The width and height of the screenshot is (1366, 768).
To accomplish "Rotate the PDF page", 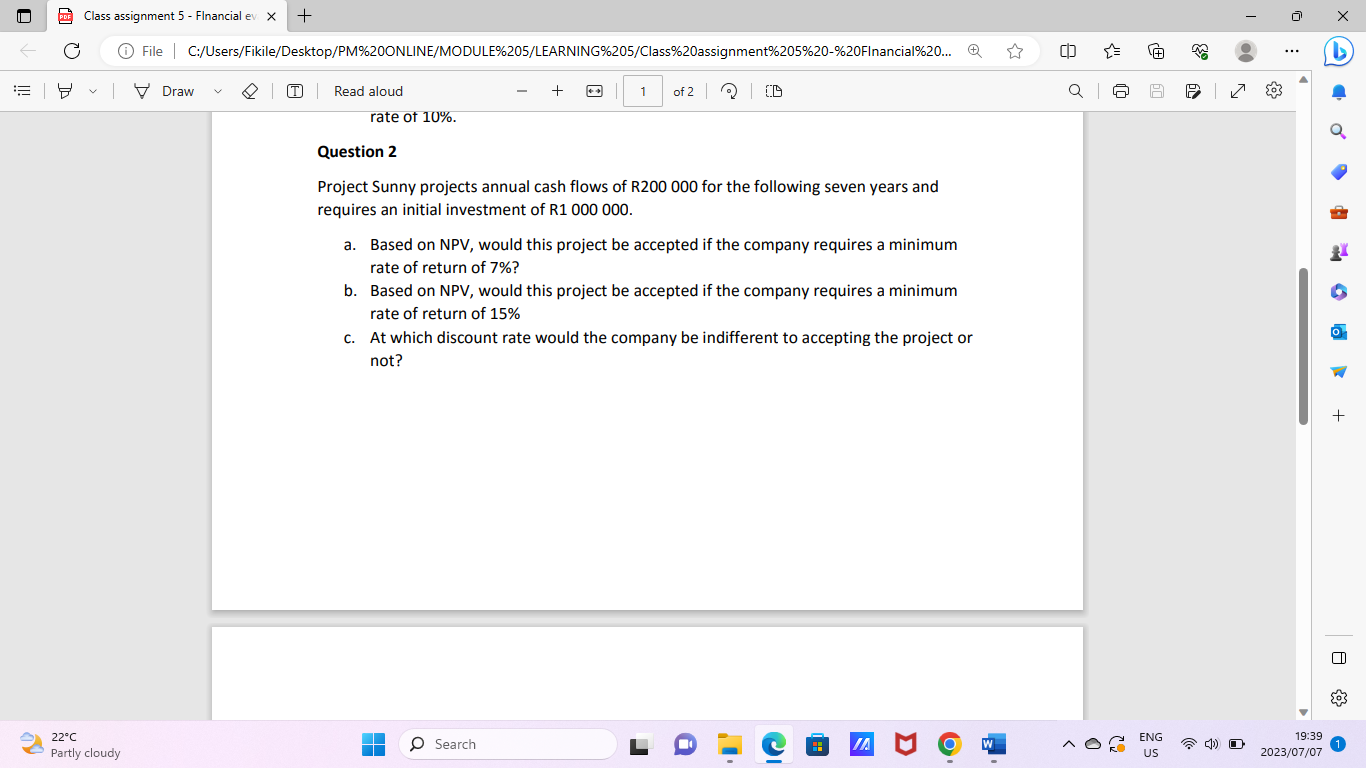I will coord(729,91).
